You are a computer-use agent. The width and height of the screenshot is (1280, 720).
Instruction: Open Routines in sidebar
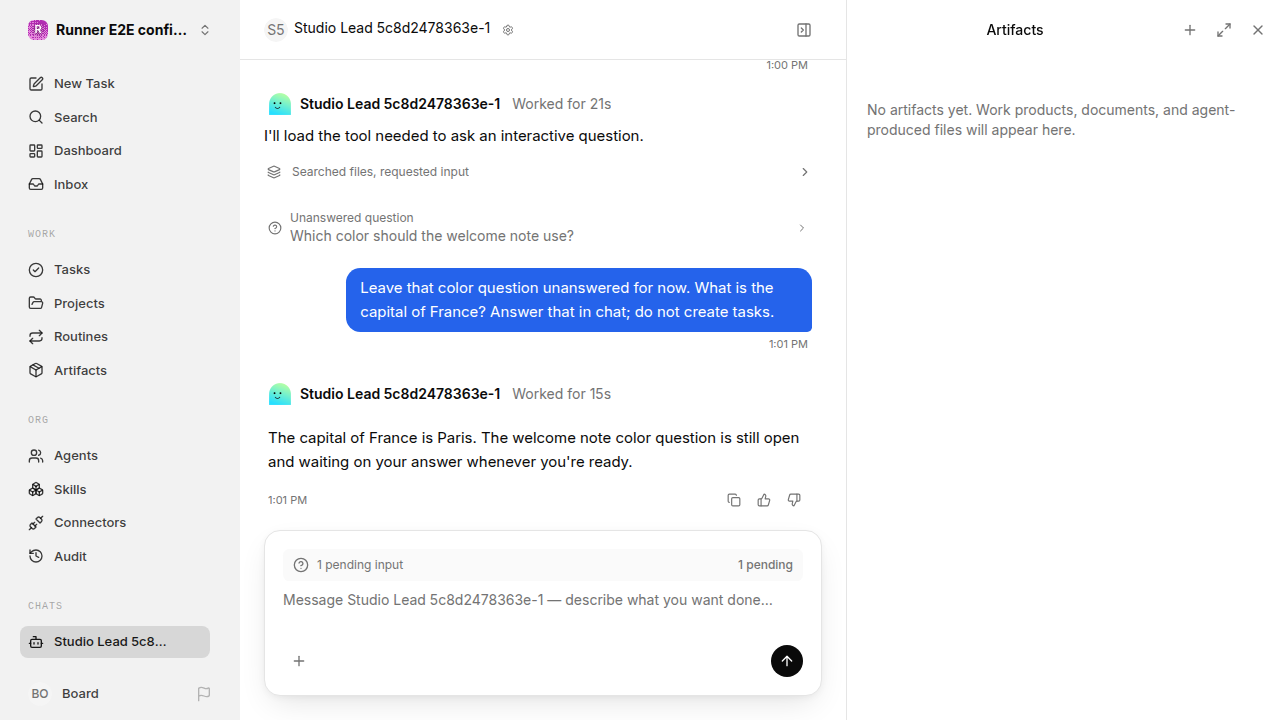click(120, 337)
